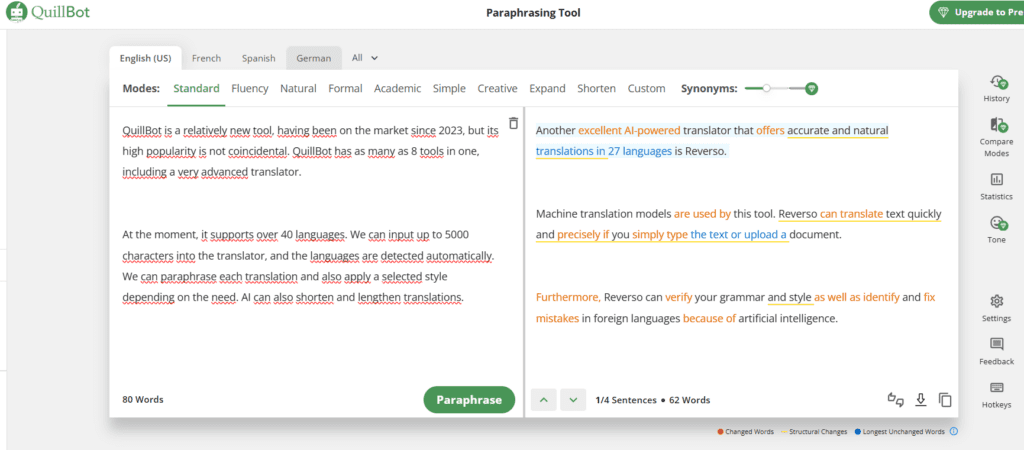Open the Tone analysis icon
1024x450 pixels.
click(996, 225)
